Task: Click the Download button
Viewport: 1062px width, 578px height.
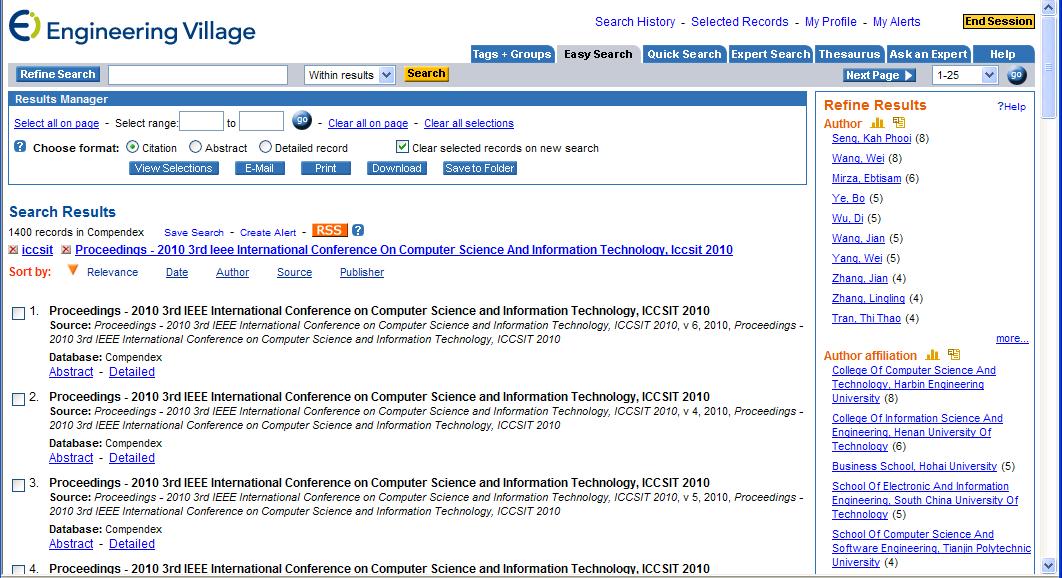Action: (x=397, y=168)
